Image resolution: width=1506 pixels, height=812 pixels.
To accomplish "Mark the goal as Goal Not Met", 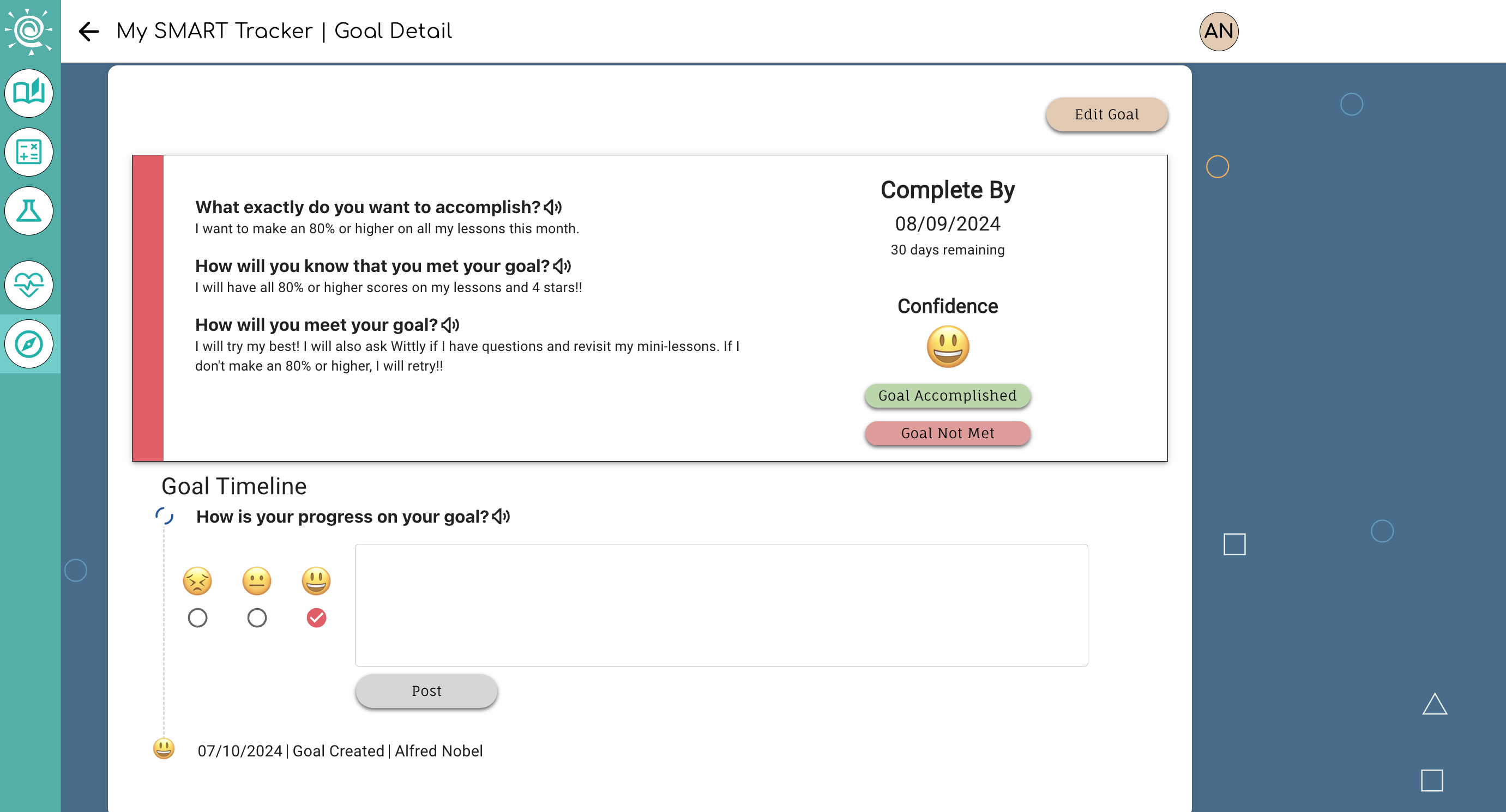I will pyautogui.click(x=947, y=433).
